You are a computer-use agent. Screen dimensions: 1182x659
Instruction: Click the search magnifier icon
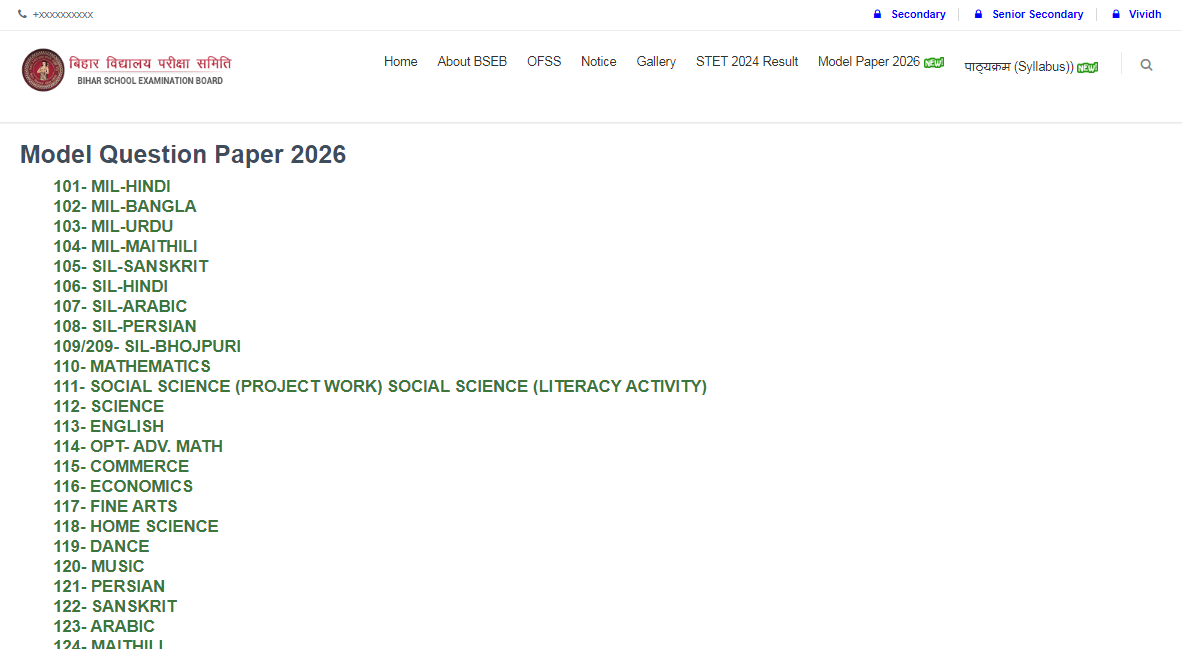tap(1146, 64)
